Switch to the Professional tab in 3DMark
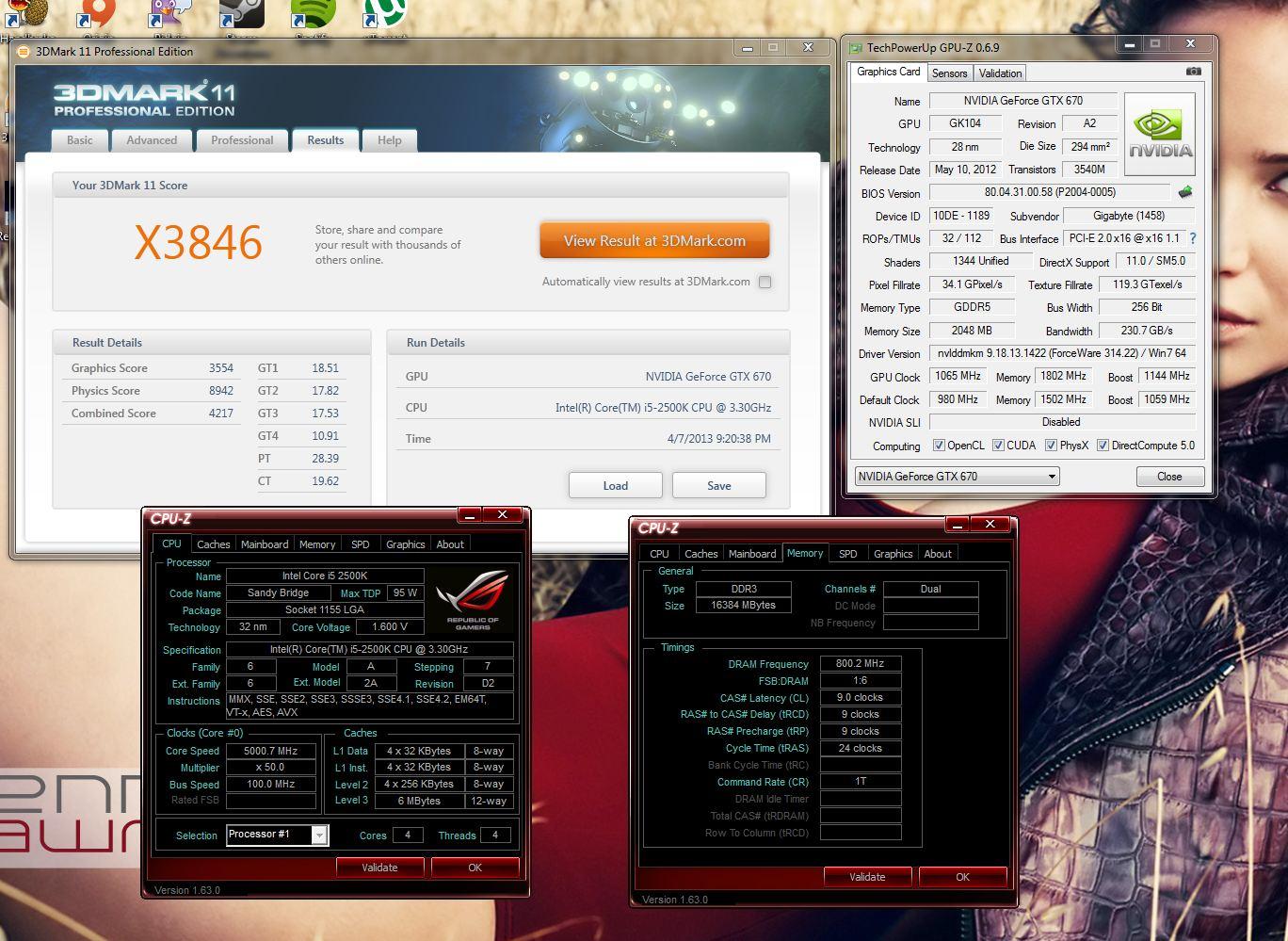The height and width of the screenshot is (941, 1288). (242, 140)
